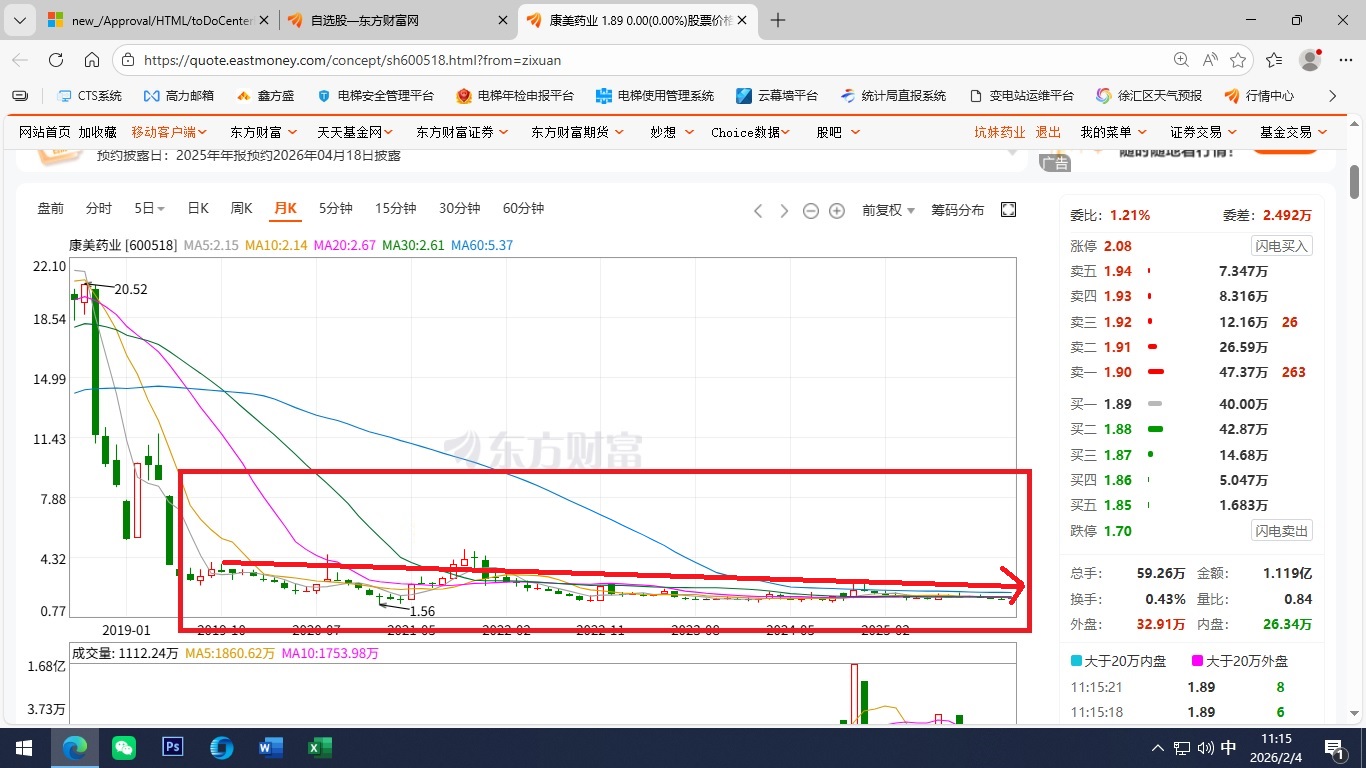Open the browser settings ellipsis menu
This screenshot has width=1366, height=768.
(x=1344, y=60)
